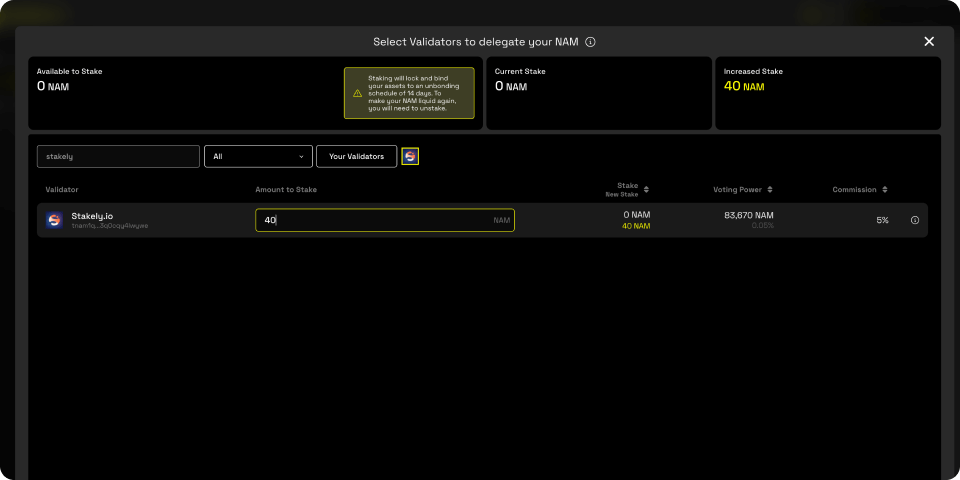This screenshot has width=960, height=480.
Task: Sort by Voting Power column arrows
Action: tap(770, 190)
